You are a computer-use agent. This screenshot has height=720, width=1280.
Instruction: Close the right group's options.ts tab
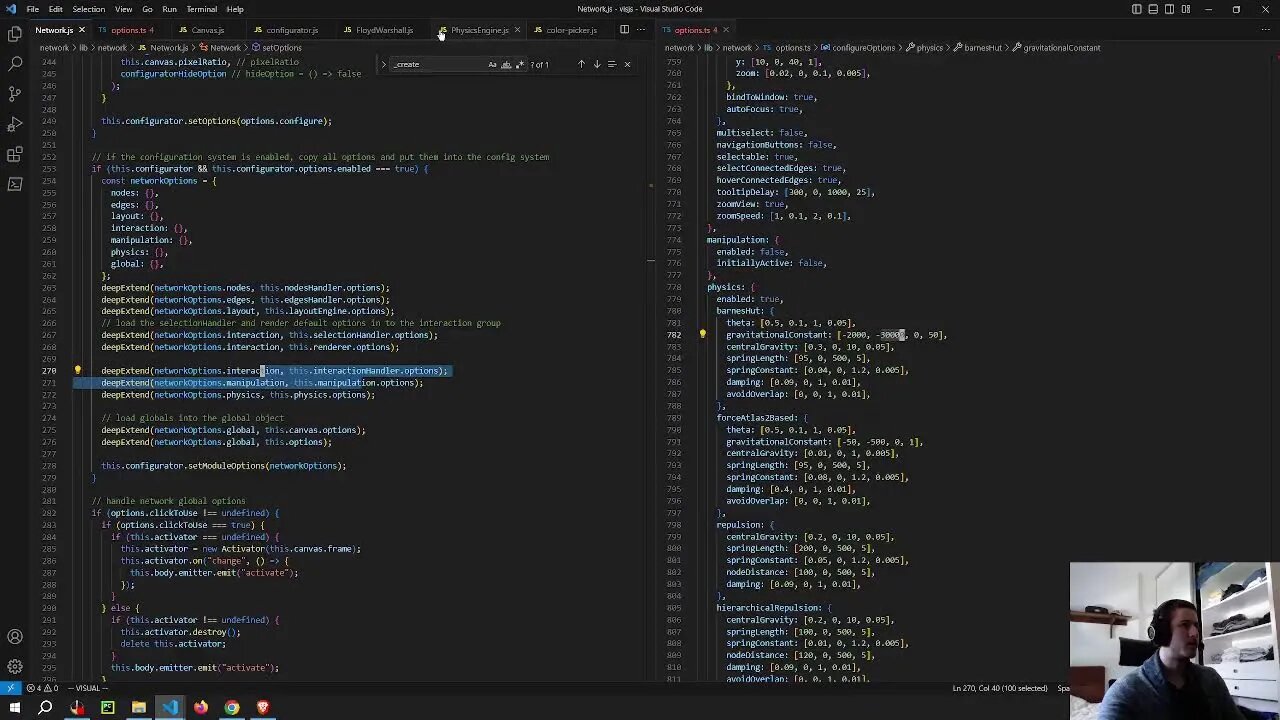(x=726, y=30)
